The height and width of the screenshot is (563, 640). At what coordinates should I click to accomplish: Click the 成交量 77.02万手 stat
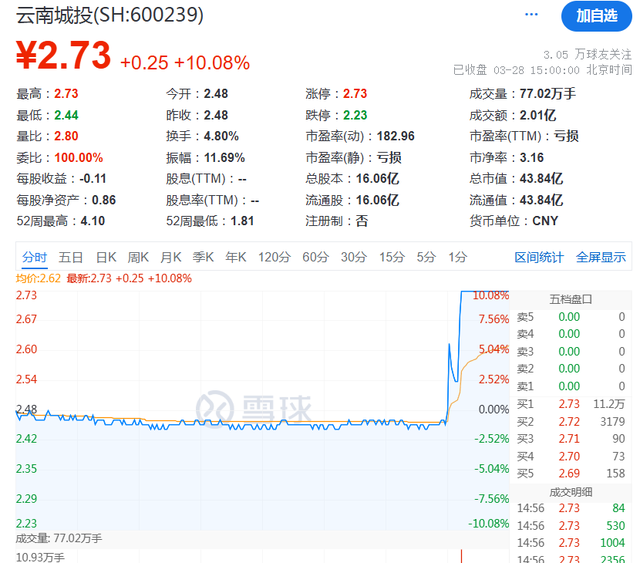522,94
